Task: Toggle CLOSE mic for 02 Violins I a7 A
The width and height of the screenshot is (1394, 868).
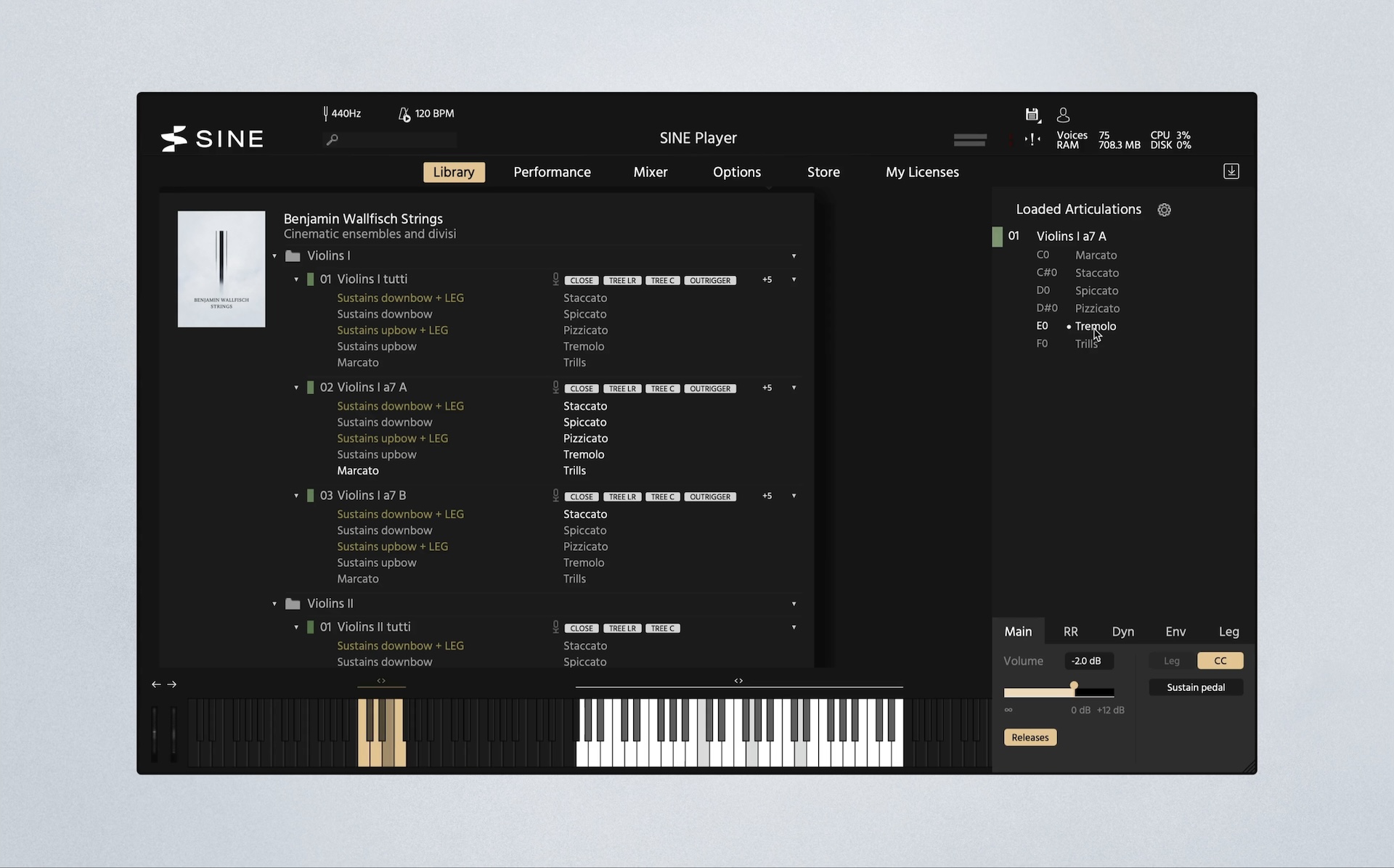Action: (x=582, y=389)
